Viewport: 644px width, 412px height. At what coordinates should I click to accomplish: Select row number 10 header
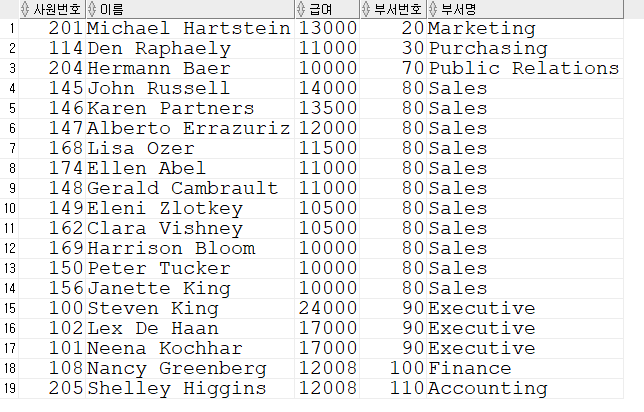point(9,208)
